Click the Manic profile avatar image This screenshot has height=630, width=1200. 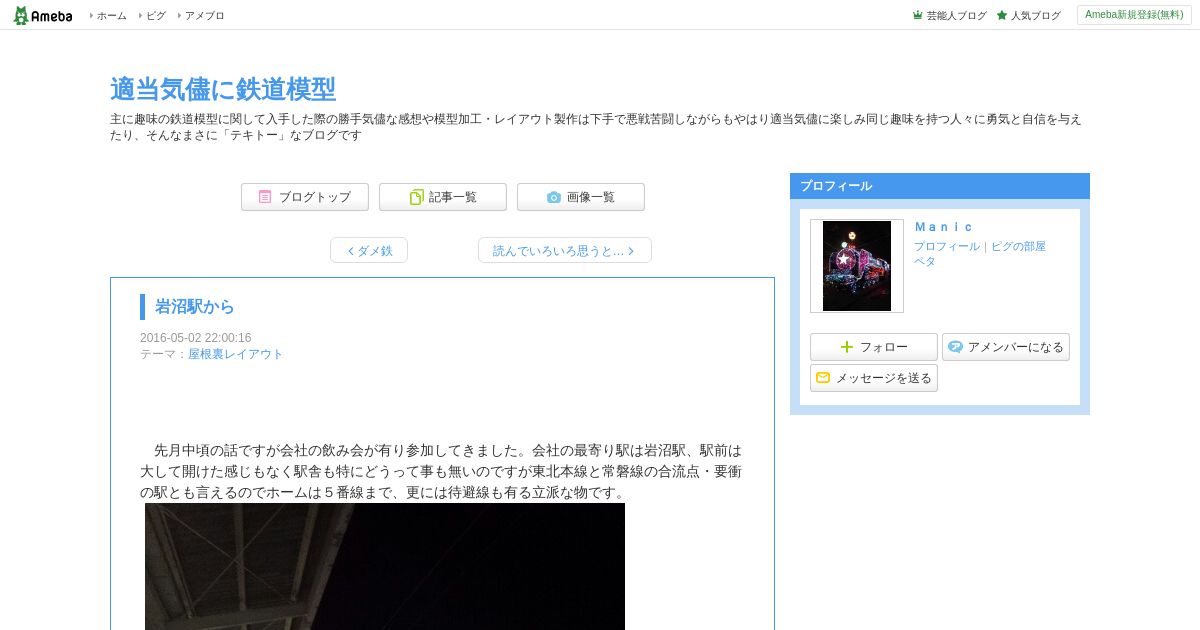click(857, 266)
